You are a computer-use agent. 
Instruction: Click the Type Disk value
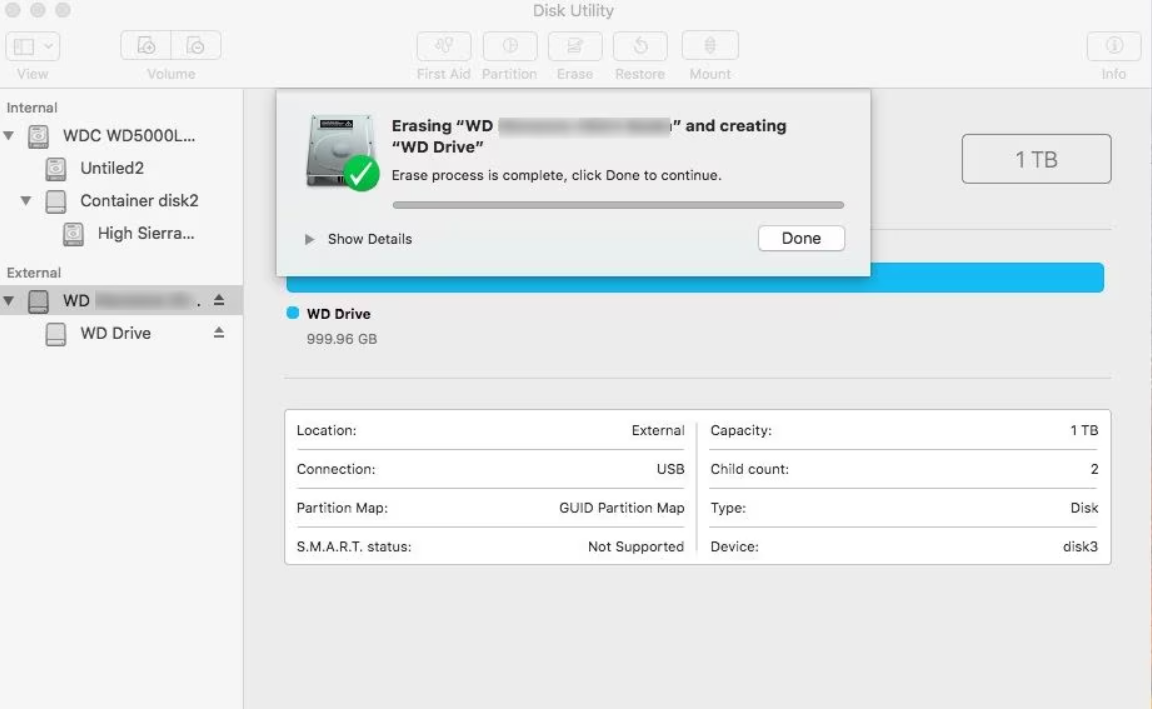click(x=1084, y=508)
